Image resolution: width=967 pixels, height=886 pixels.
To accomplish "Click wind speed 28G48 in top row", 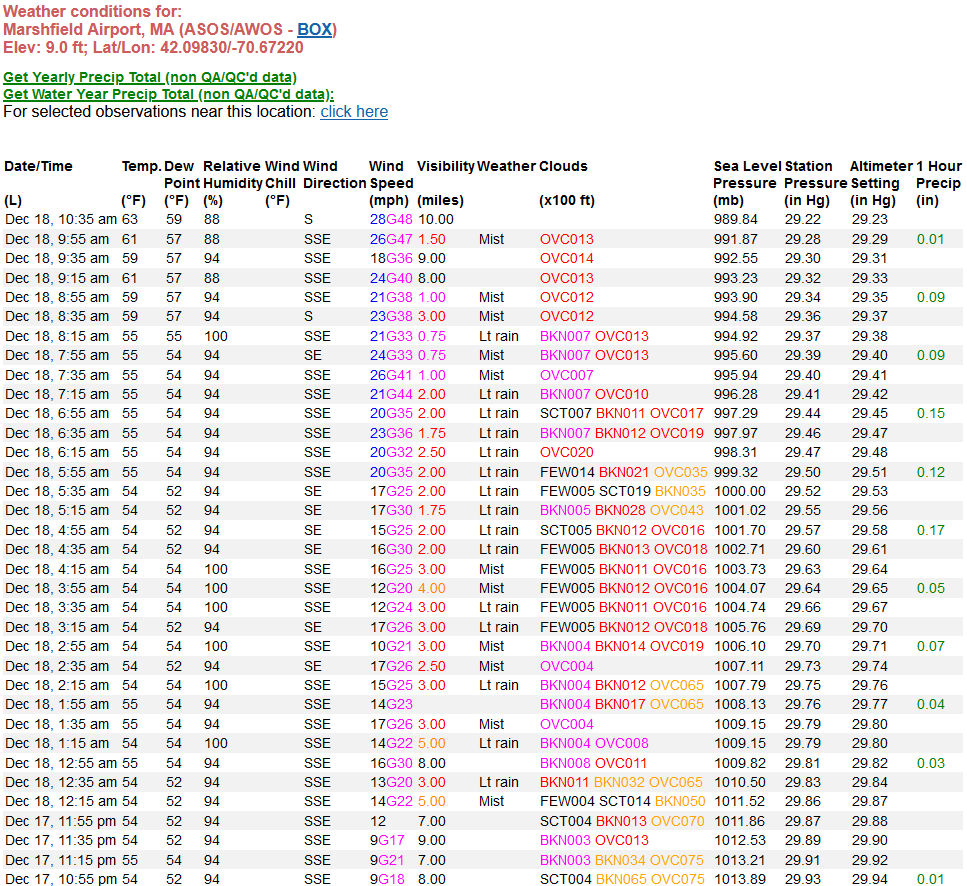I will (x=391, y=219).
